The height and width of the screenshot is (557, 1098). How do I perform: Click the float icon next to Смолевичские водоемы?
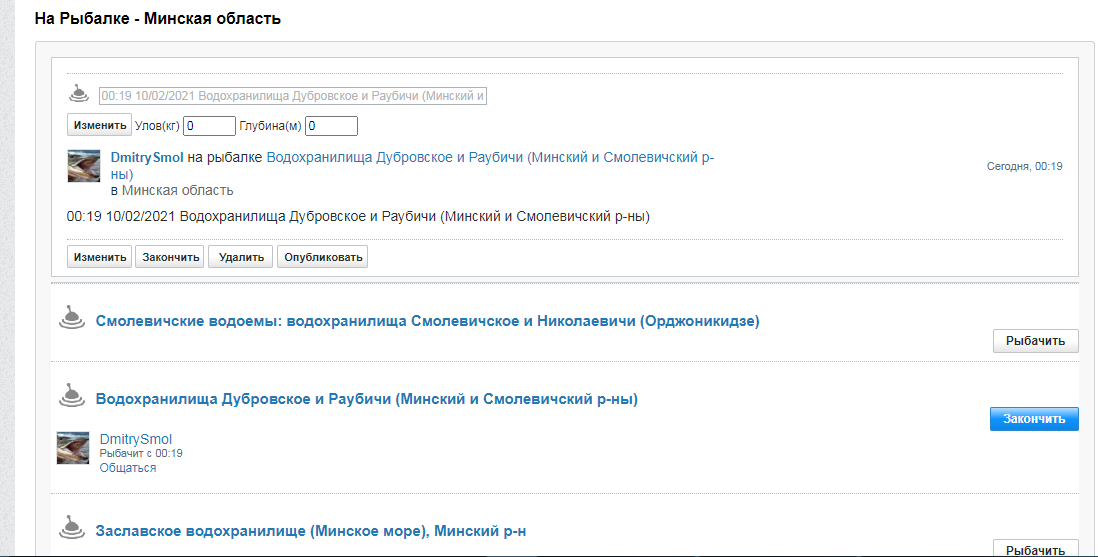(x=71, y=318)
